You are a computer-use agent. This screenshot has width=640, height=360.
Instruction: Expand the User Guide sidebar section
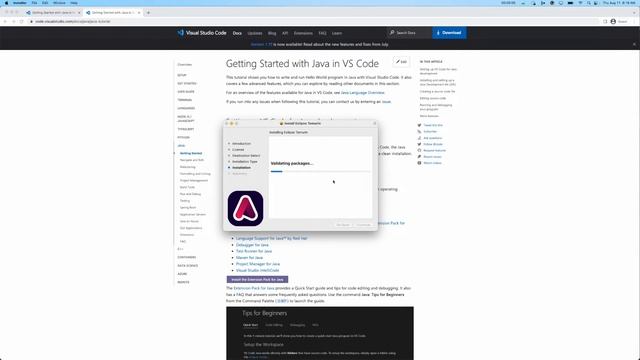tap(186, 91)
